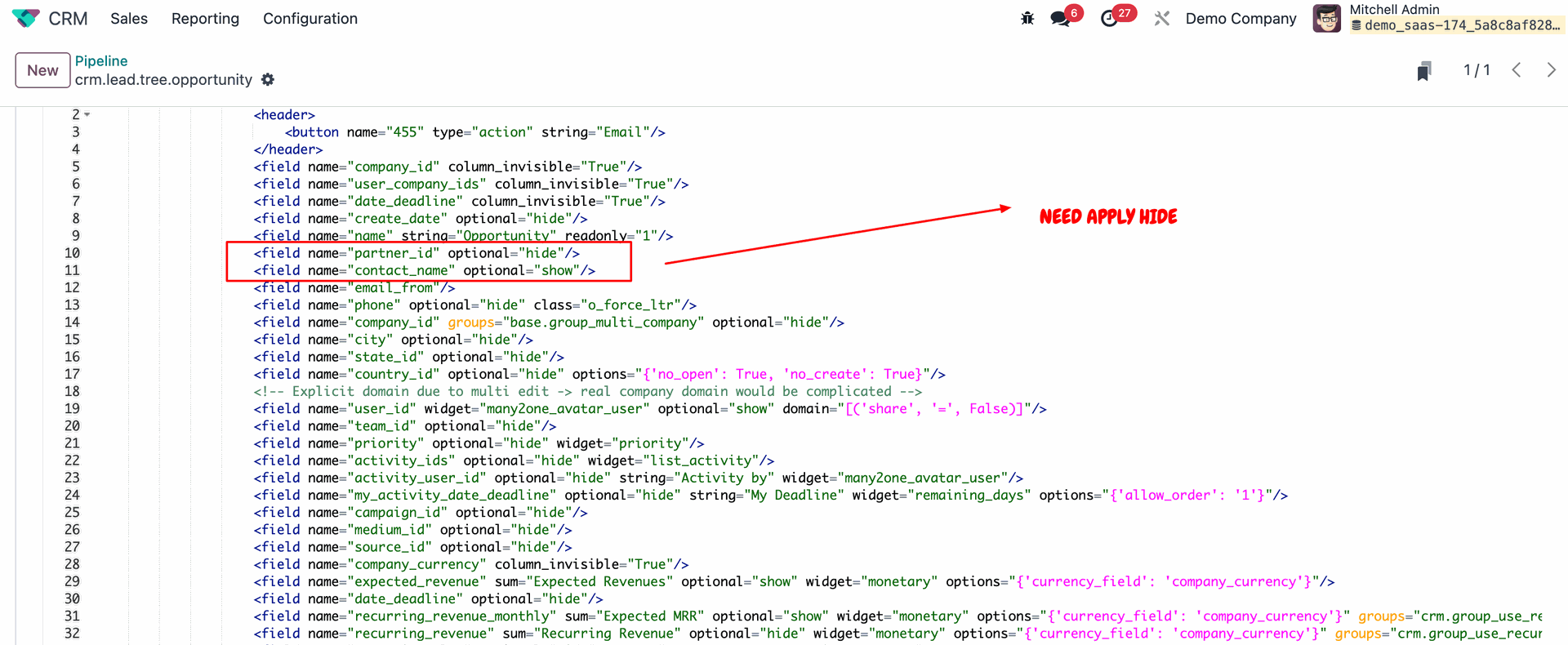Click the button name="455" code line
1568x645 pixels.
tap(474, 132)
